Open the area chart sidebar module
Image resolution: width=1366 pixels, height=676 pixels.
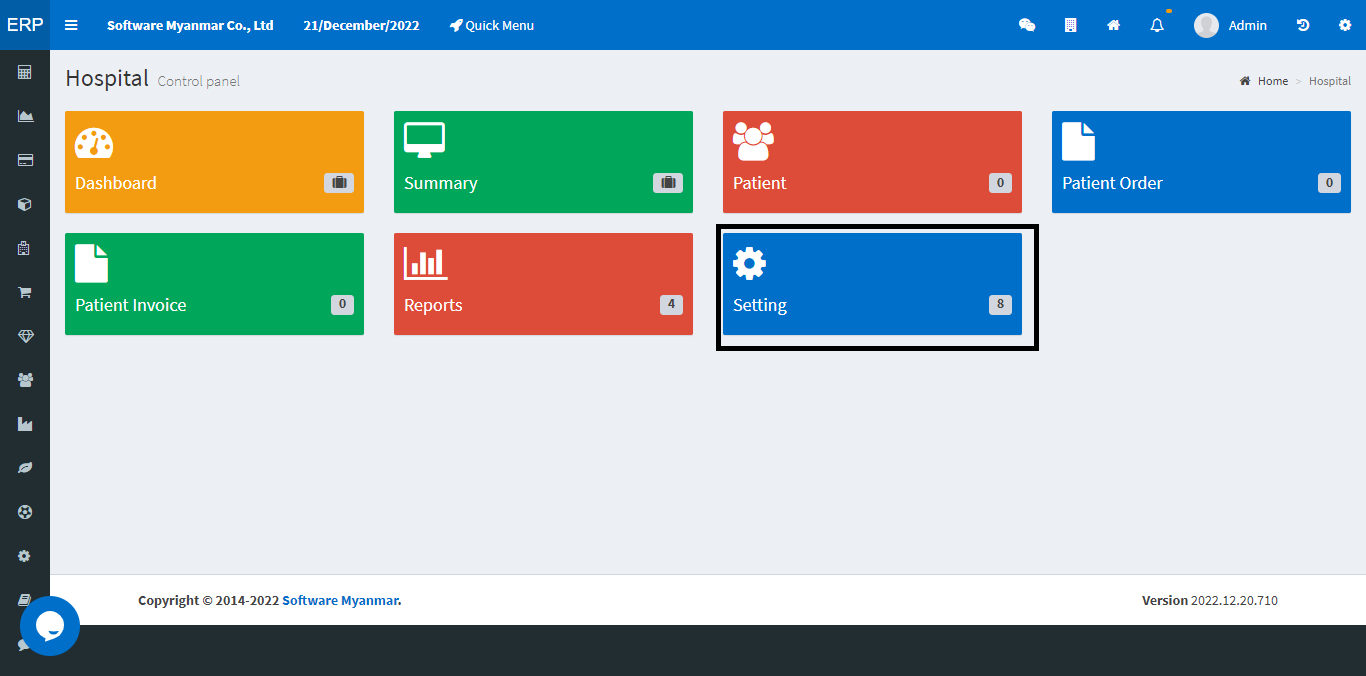25,116
